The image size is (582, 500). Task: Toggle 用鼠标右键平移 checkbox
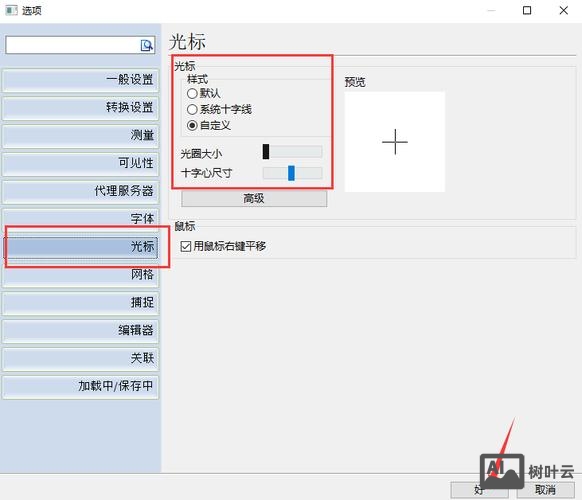[x=186, y=246]
